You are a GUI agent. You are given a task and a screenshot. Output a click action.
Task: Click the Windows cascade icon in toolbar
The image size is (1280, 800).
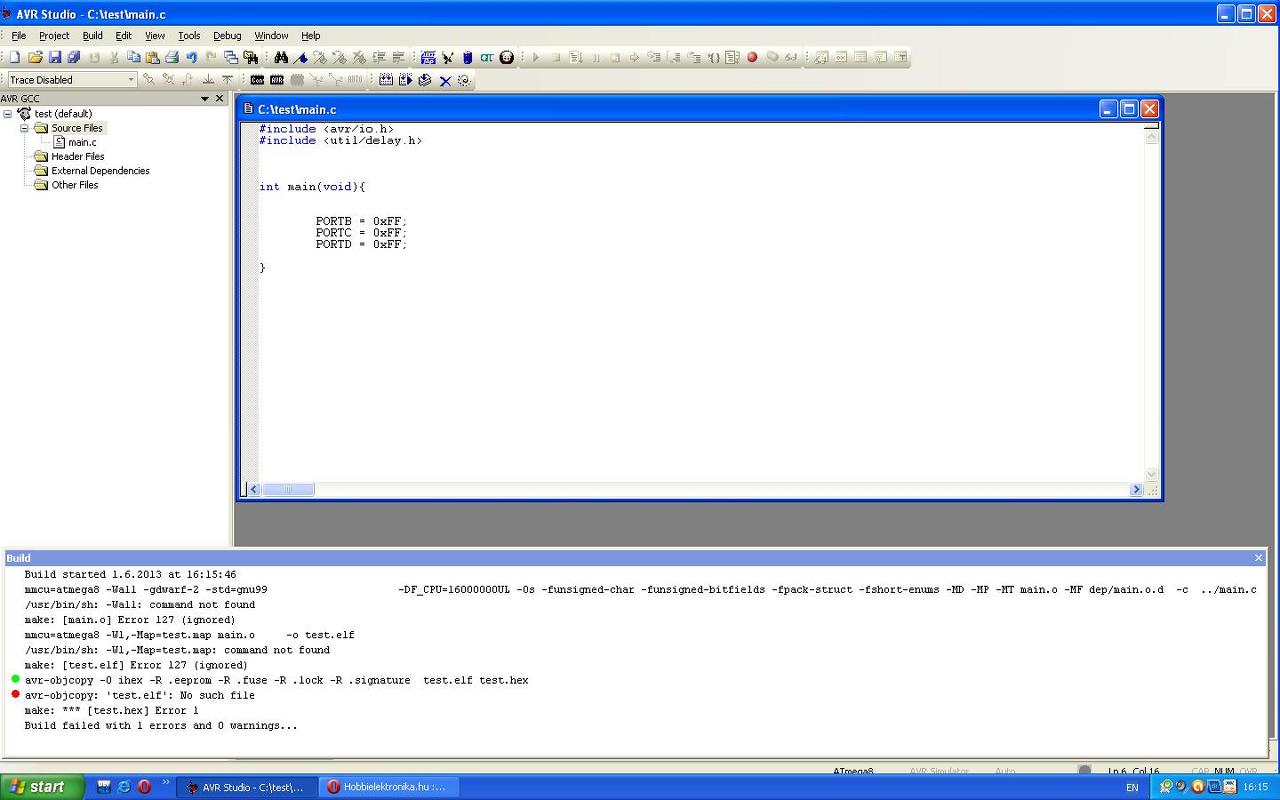click(x=231, y=57)
